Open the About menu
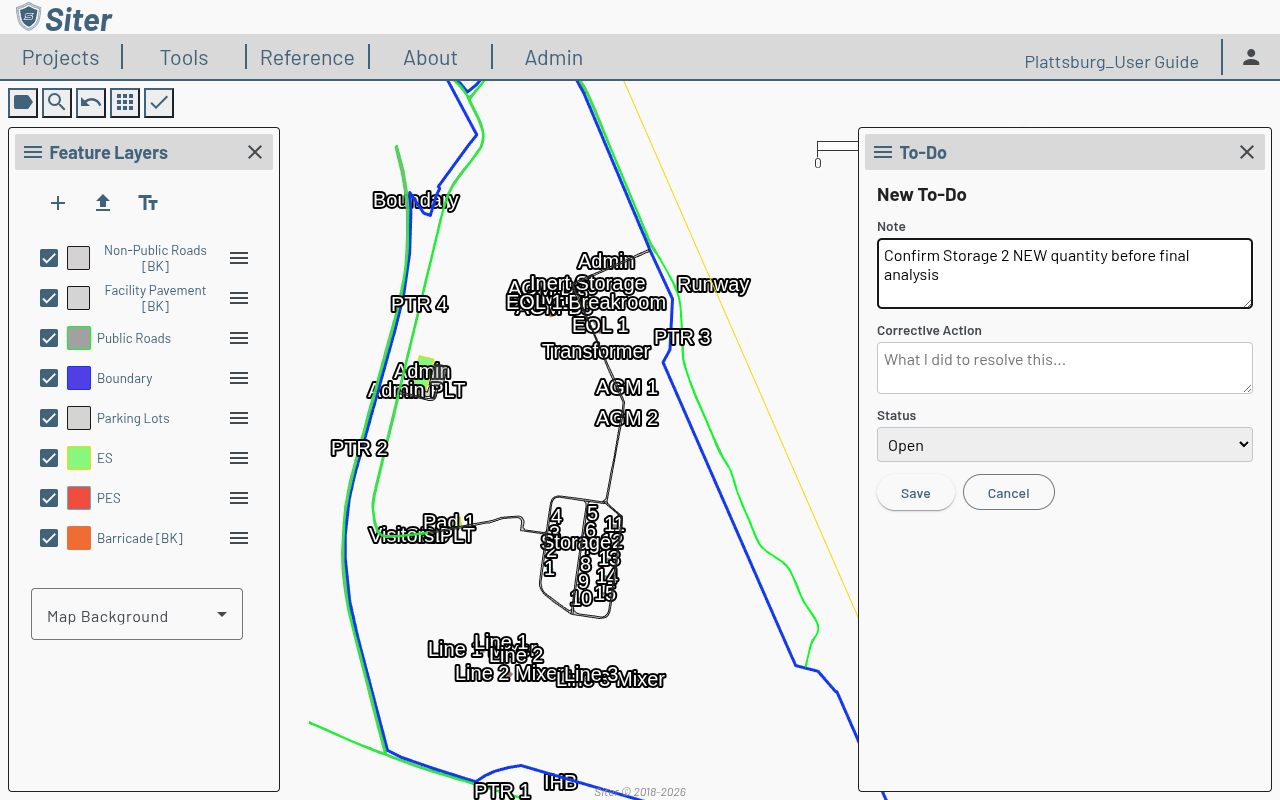Image resolution: width=1280 pixels, height=800 pixels. (430, 58)
